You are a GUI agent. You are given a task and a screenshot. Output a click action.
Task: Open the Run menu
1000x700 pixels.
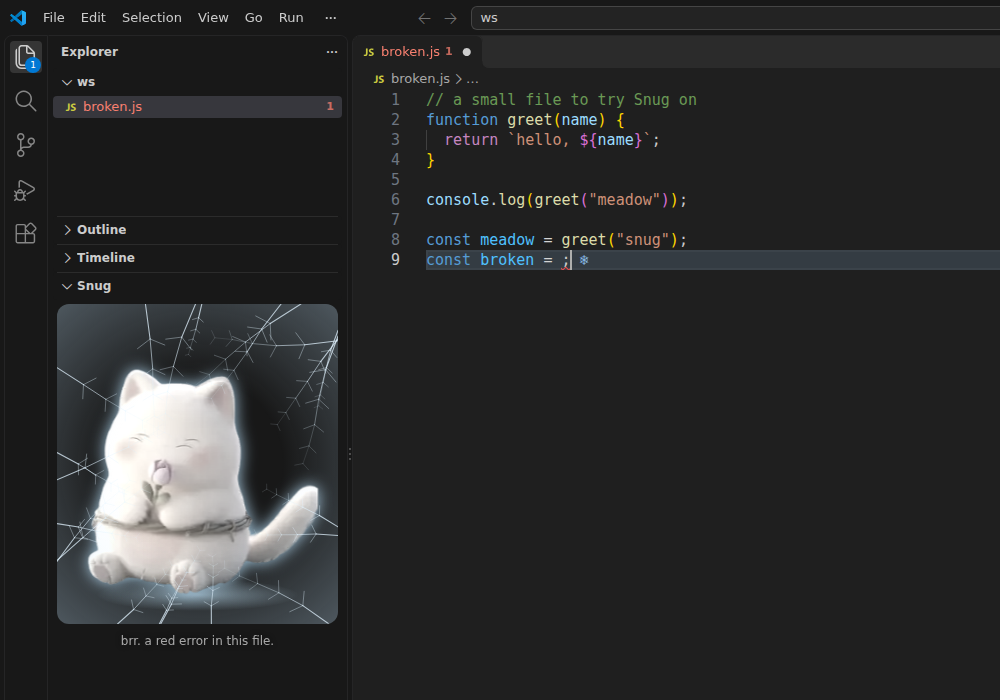point(291,18)
